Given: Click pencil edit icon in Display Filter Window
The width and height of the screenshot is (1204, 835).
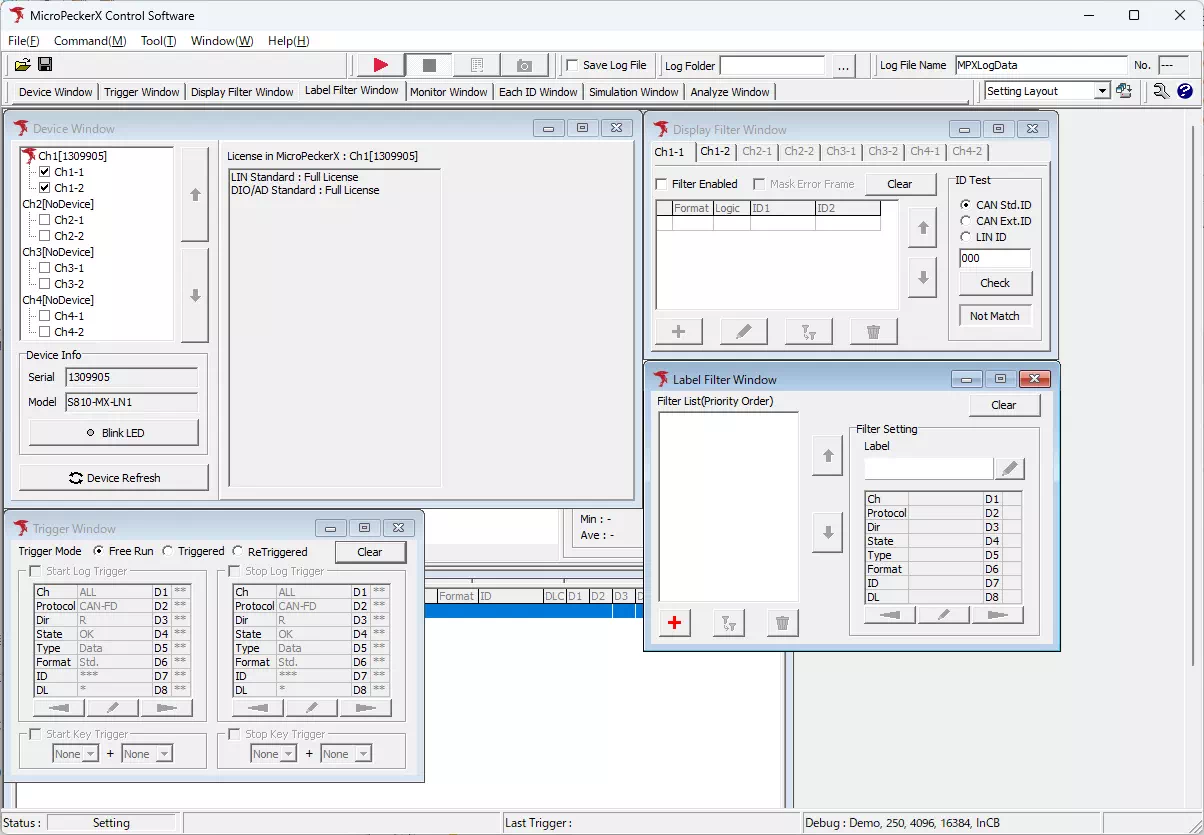Looking at the screenshot, I should tap(743, 332).
